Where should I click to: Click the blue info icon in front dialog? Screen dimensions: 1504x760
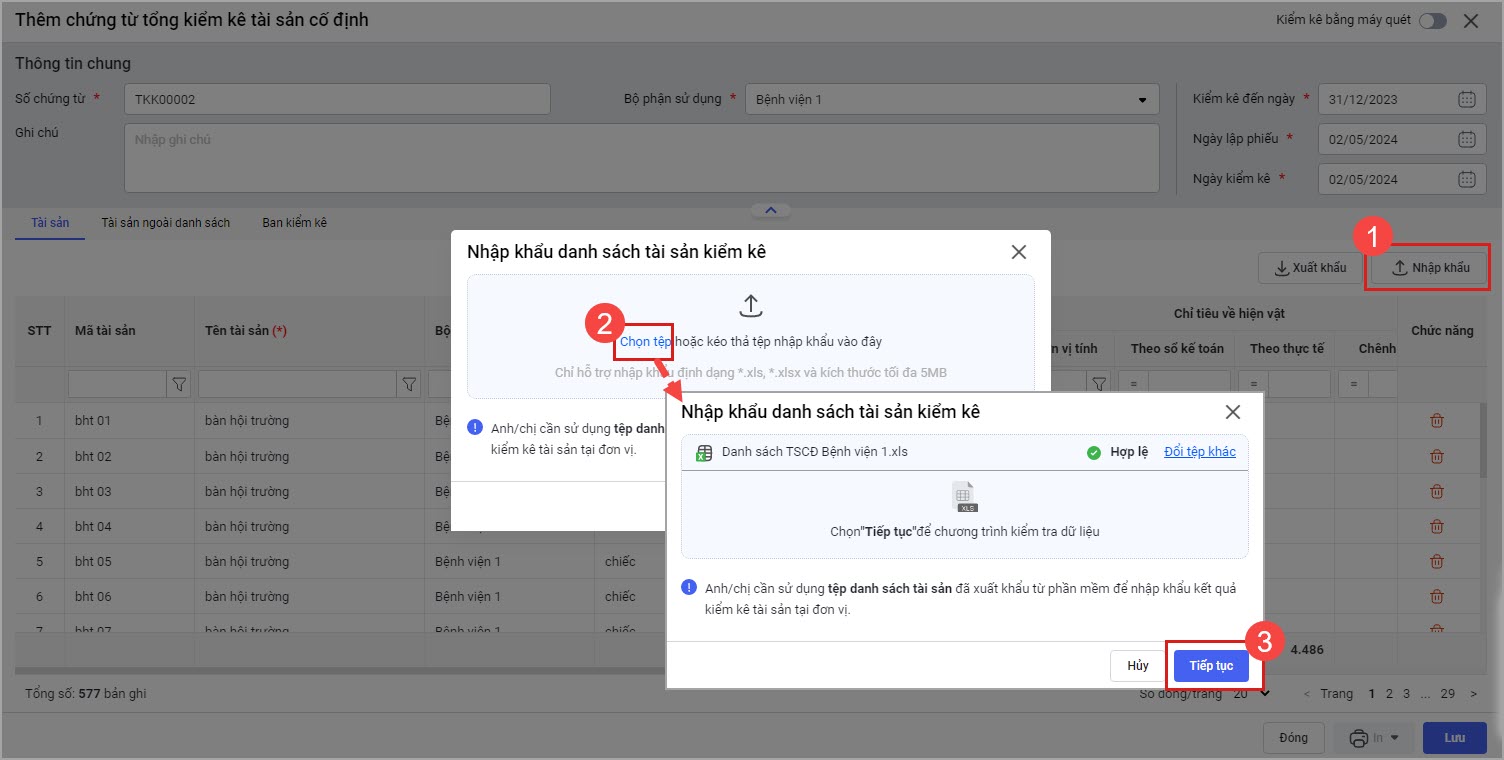(x=688, y=587)
